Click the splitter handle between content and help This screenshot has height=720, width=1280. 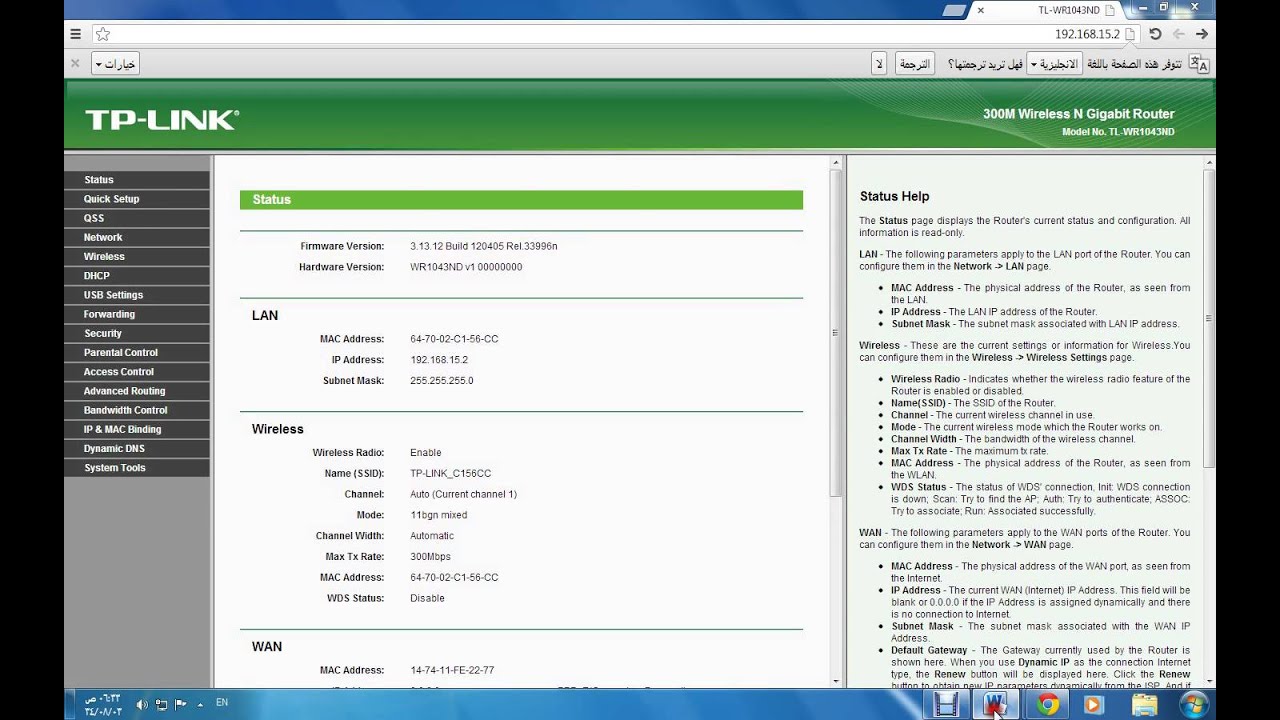coord(844,422)
